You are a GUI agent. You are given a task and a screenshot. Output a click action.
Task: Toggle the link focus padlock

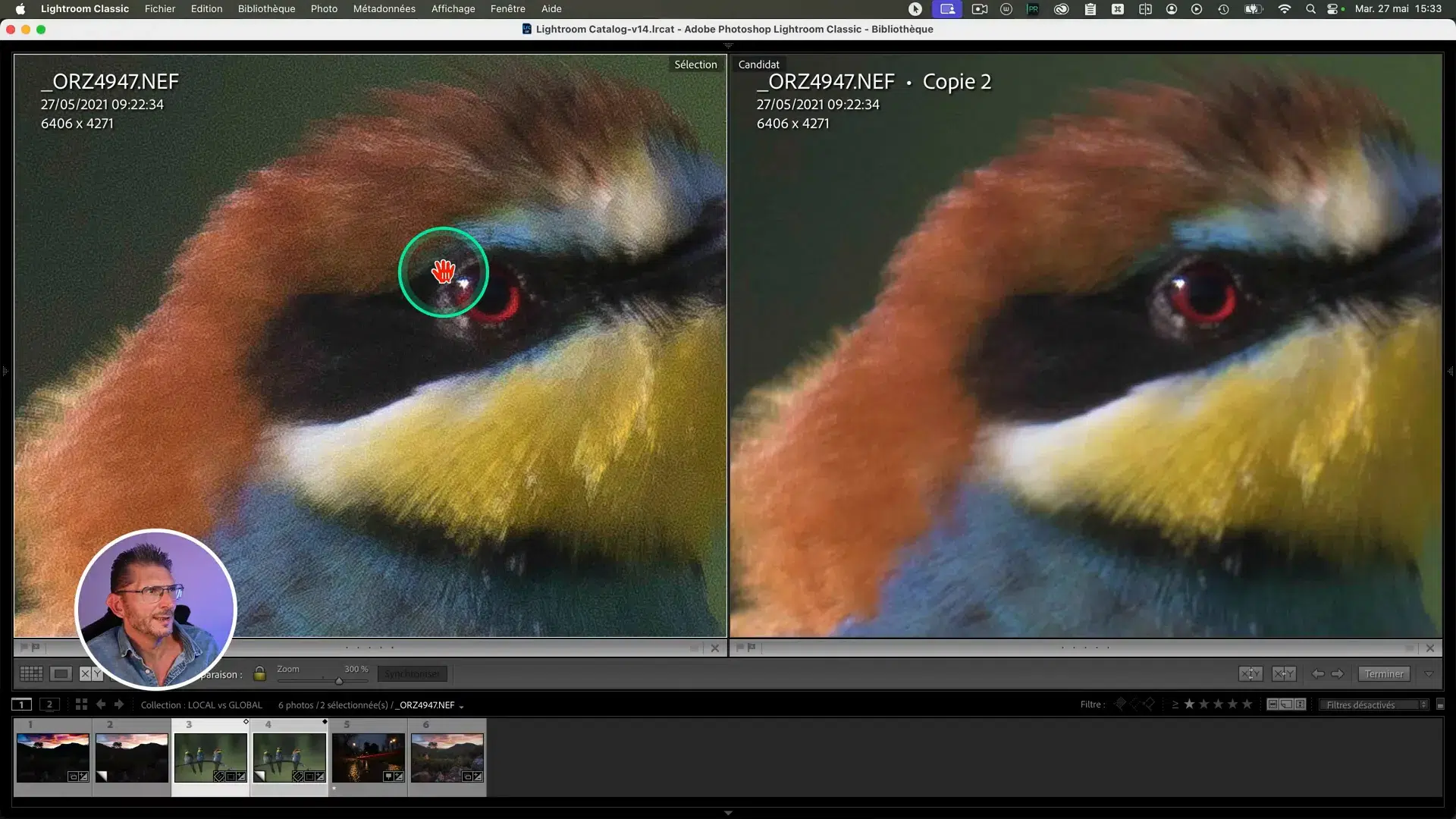click(x=259, y=673)
